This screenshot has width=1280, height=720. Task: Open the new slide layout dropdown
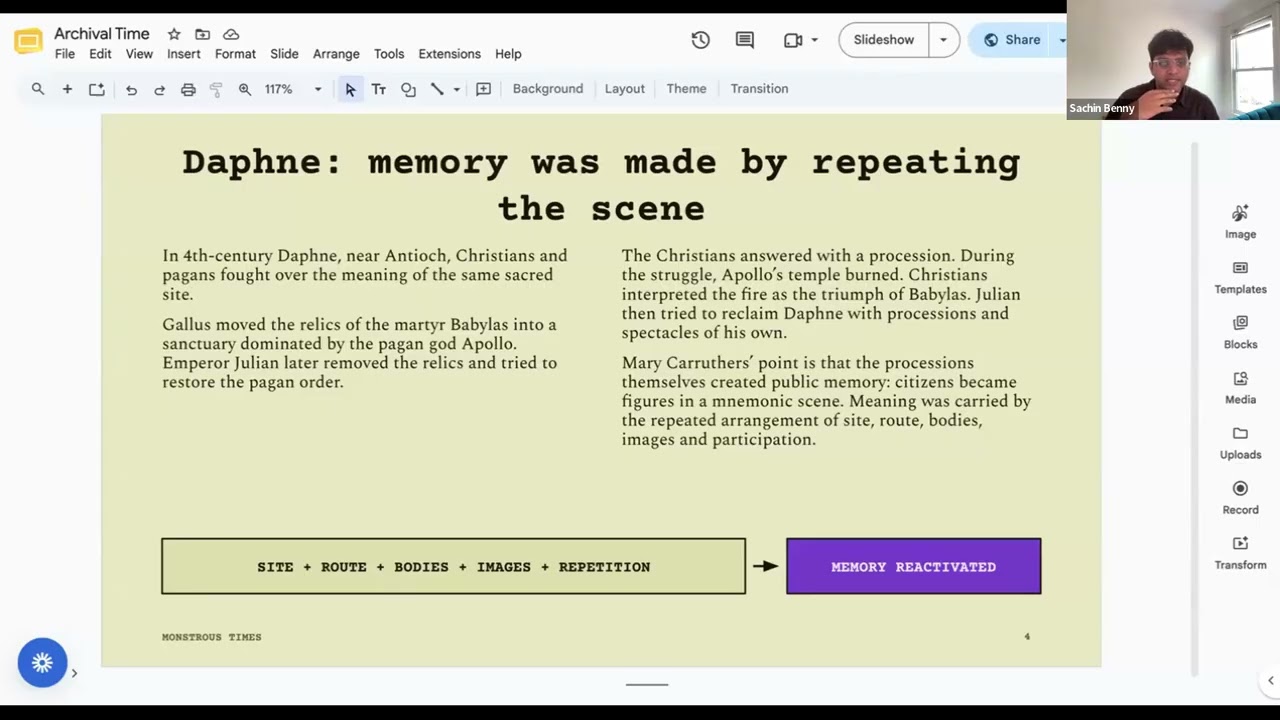point(97,89)
